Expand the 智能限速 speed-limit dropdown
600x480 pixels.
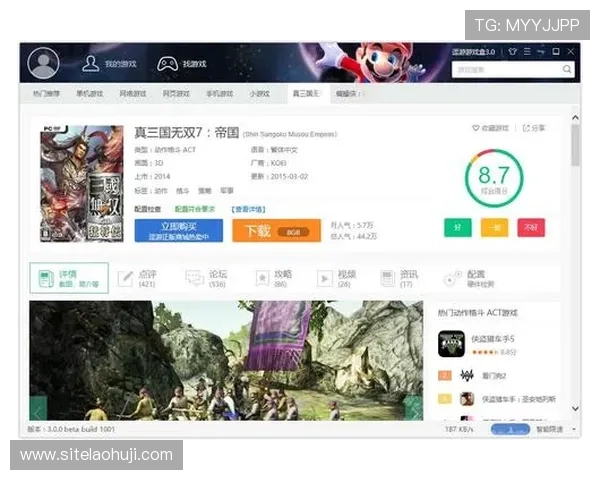point(574,429)
